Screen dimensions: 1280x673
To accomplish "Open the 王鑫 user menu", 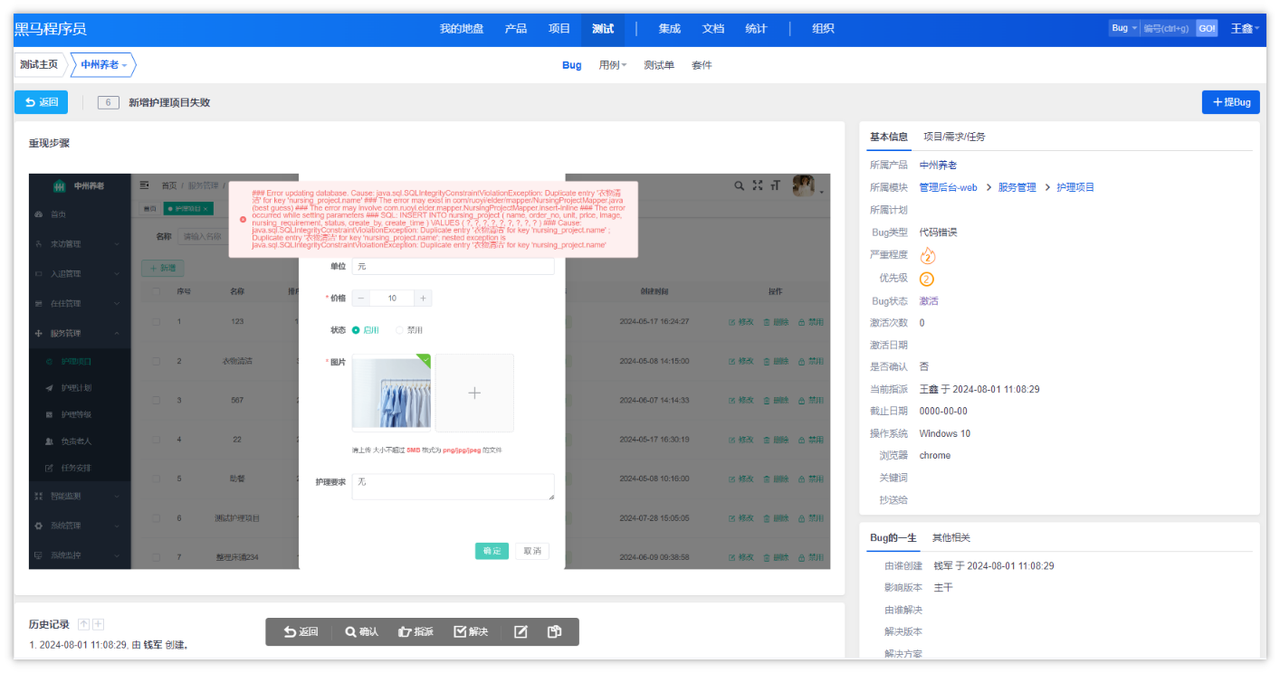I will (1245, 28).
